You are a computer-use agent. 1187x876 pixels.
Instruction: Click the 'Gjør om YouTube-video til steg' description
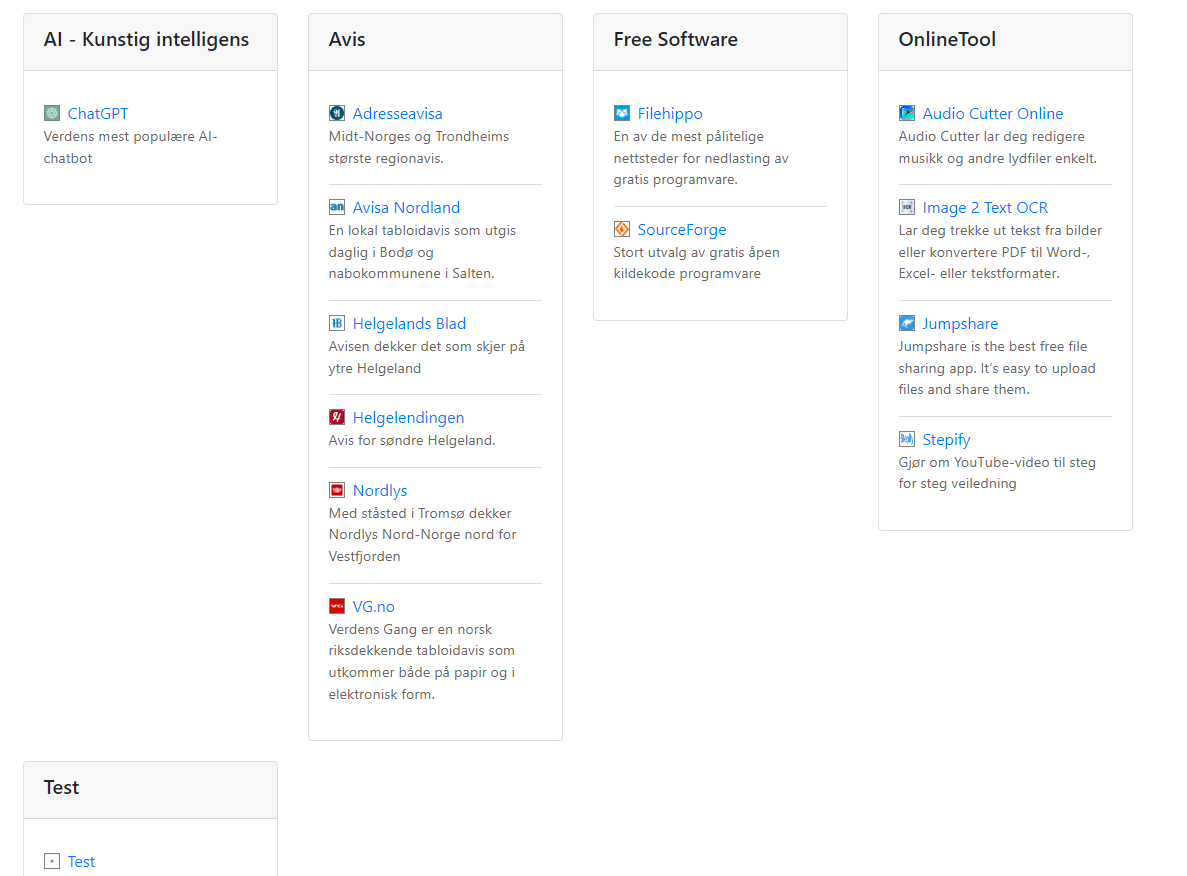click(x=997, y=472)
